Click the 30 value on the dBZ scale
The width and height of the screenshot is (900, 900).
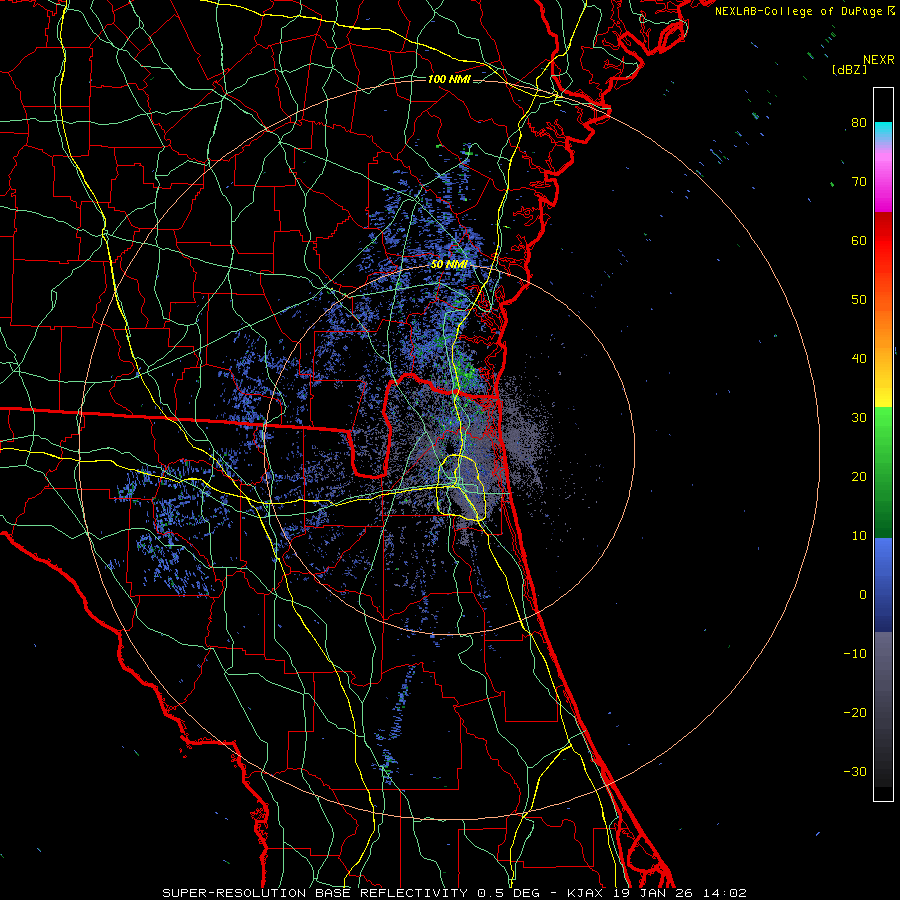click(859, 418)
